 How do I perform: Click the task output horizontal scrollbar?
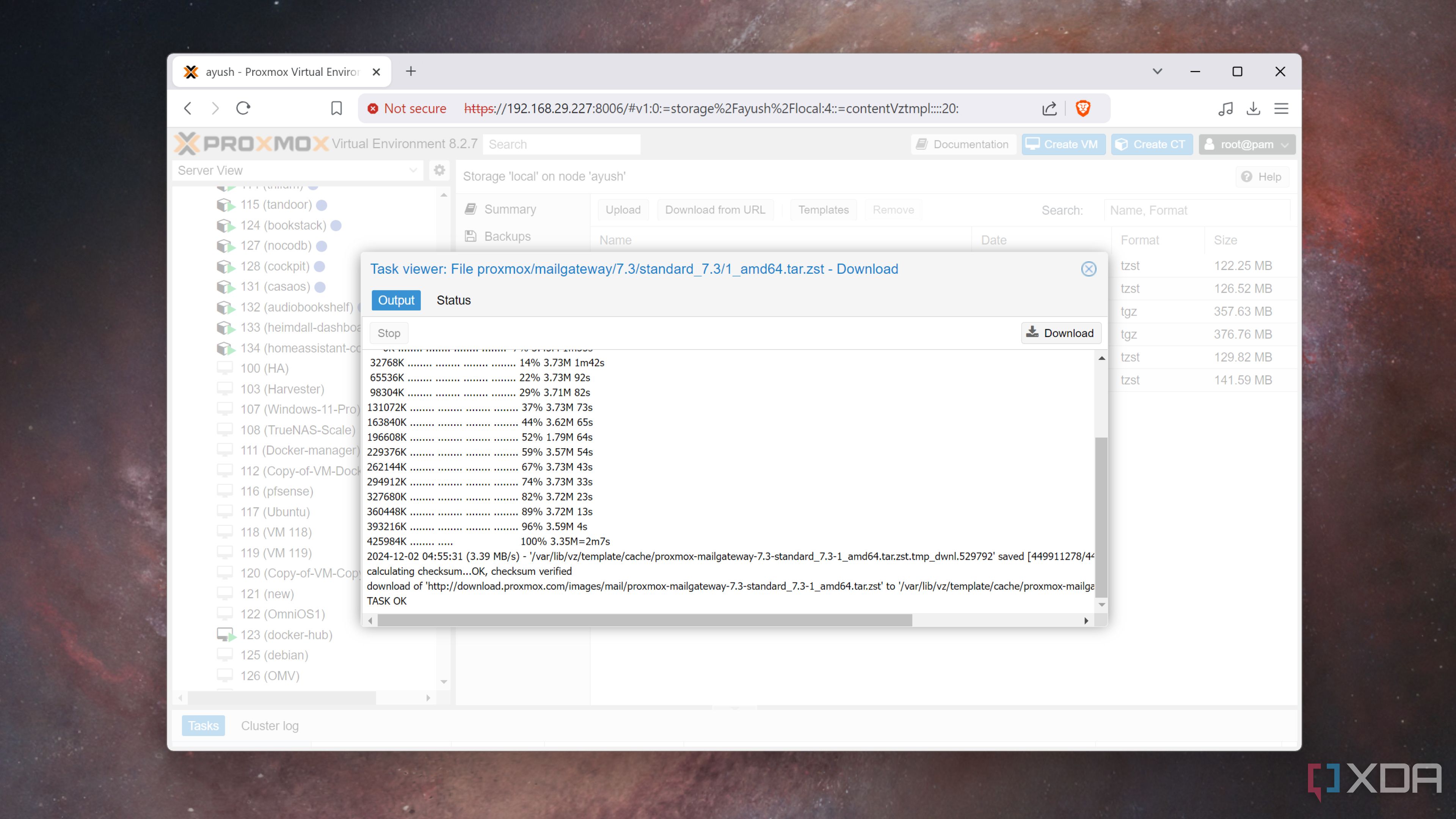(x=644, y=621)
